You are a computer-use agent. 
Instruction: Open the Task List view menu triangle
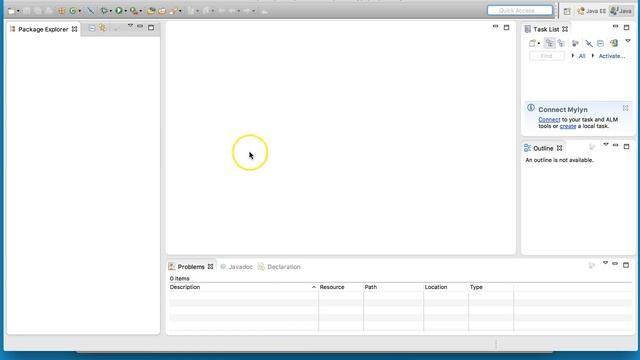coord(628,40)
